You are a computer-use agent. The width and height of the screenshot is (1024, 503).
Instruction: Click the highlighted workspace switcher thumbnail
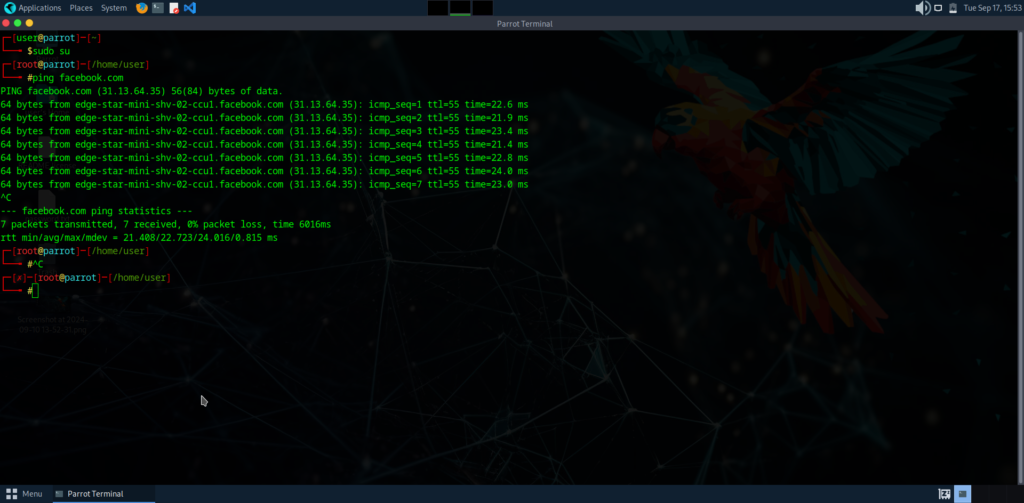[x=963, y=494]
